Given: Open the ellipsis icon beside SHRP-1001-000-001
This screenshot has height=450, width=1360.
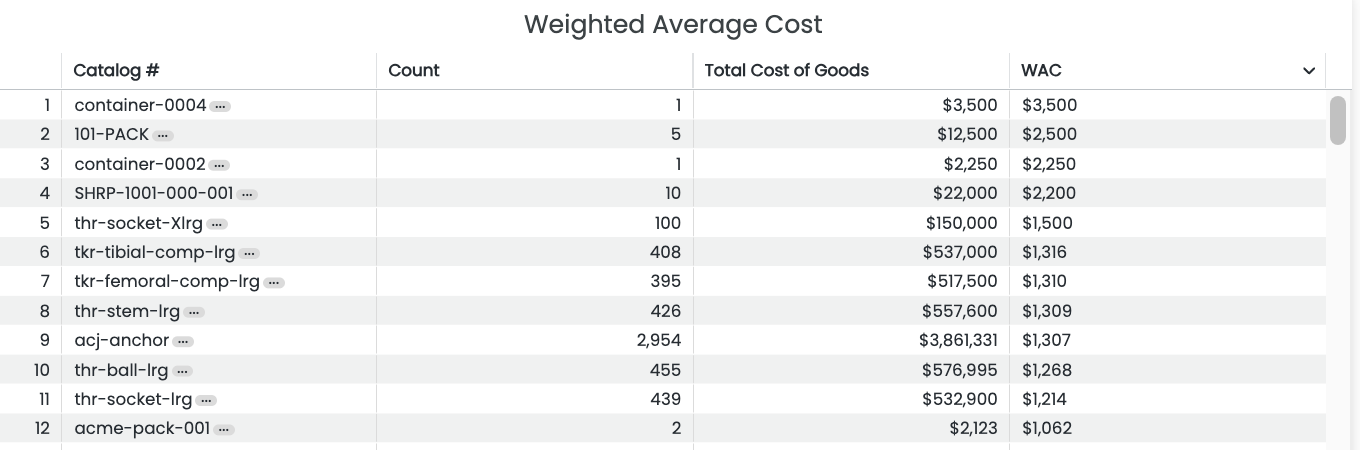Looking at the screenshot, I should [247, 194].
